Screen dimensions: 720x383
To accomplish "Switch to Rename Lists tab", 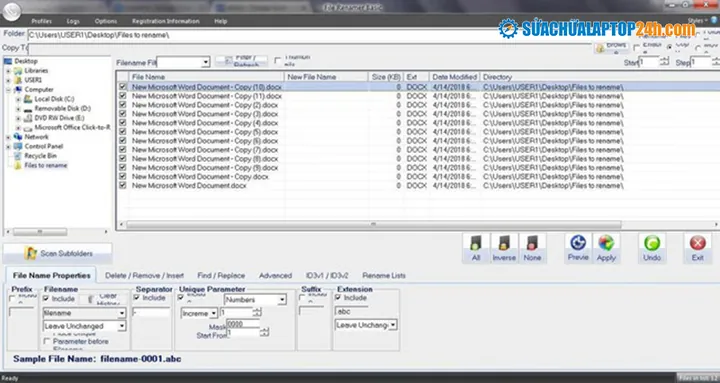I will pos(384,276).
